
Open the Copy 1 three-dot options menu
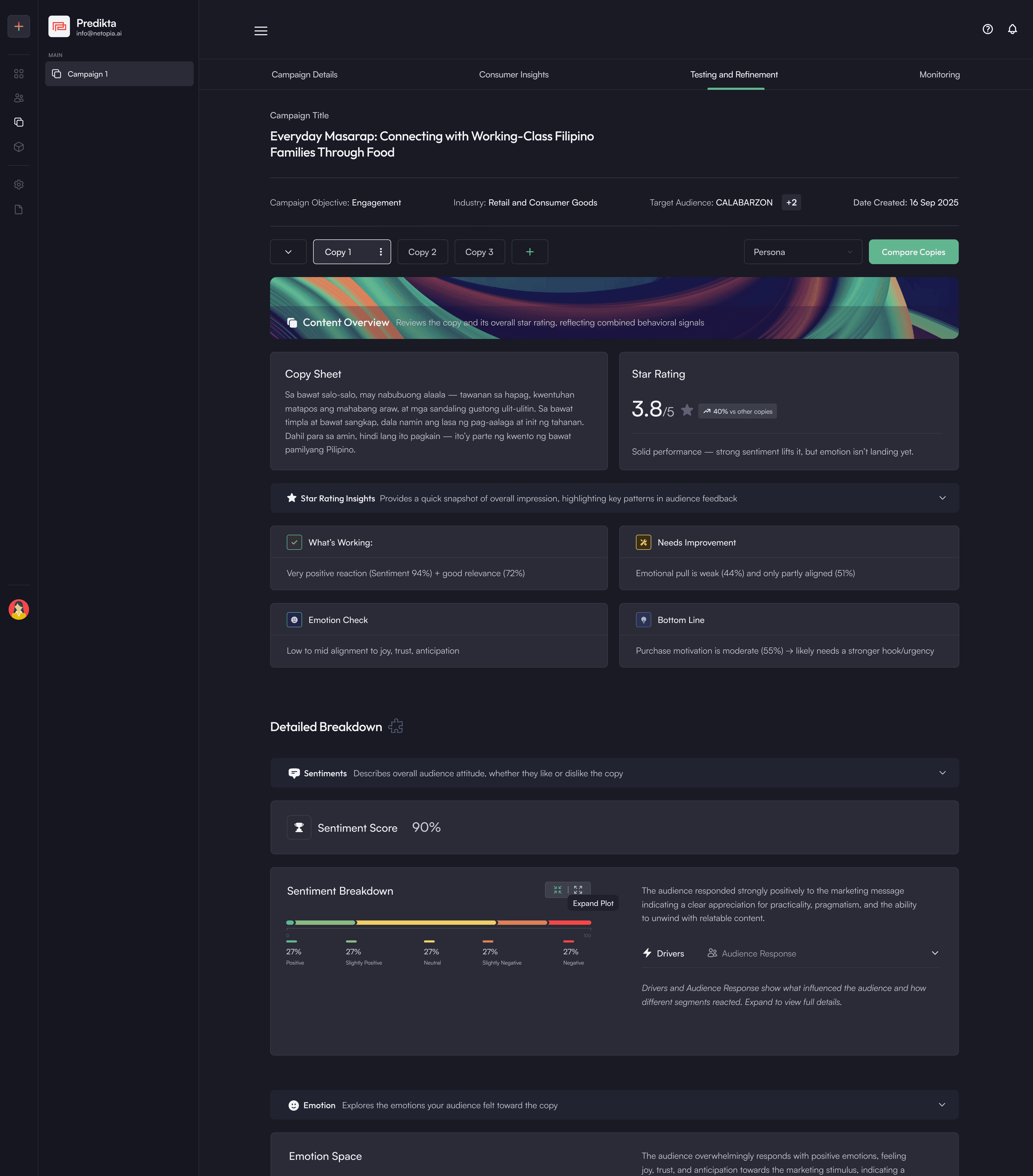[x=380, y=252]
